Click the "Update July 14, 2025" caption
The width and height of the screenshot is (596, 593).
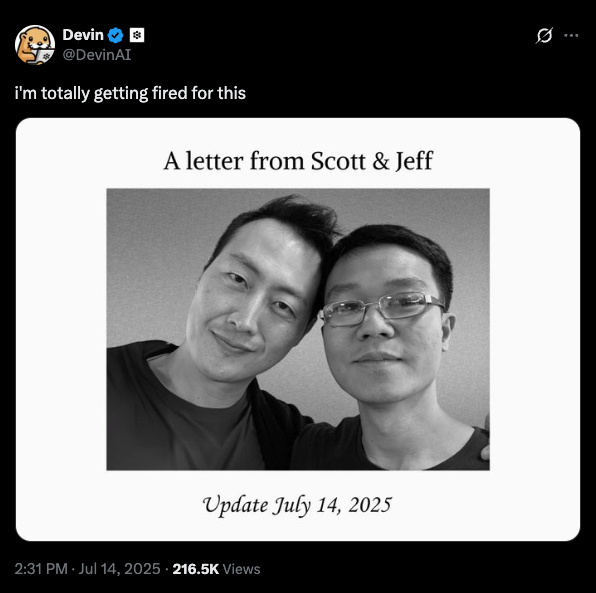[297, 506]
